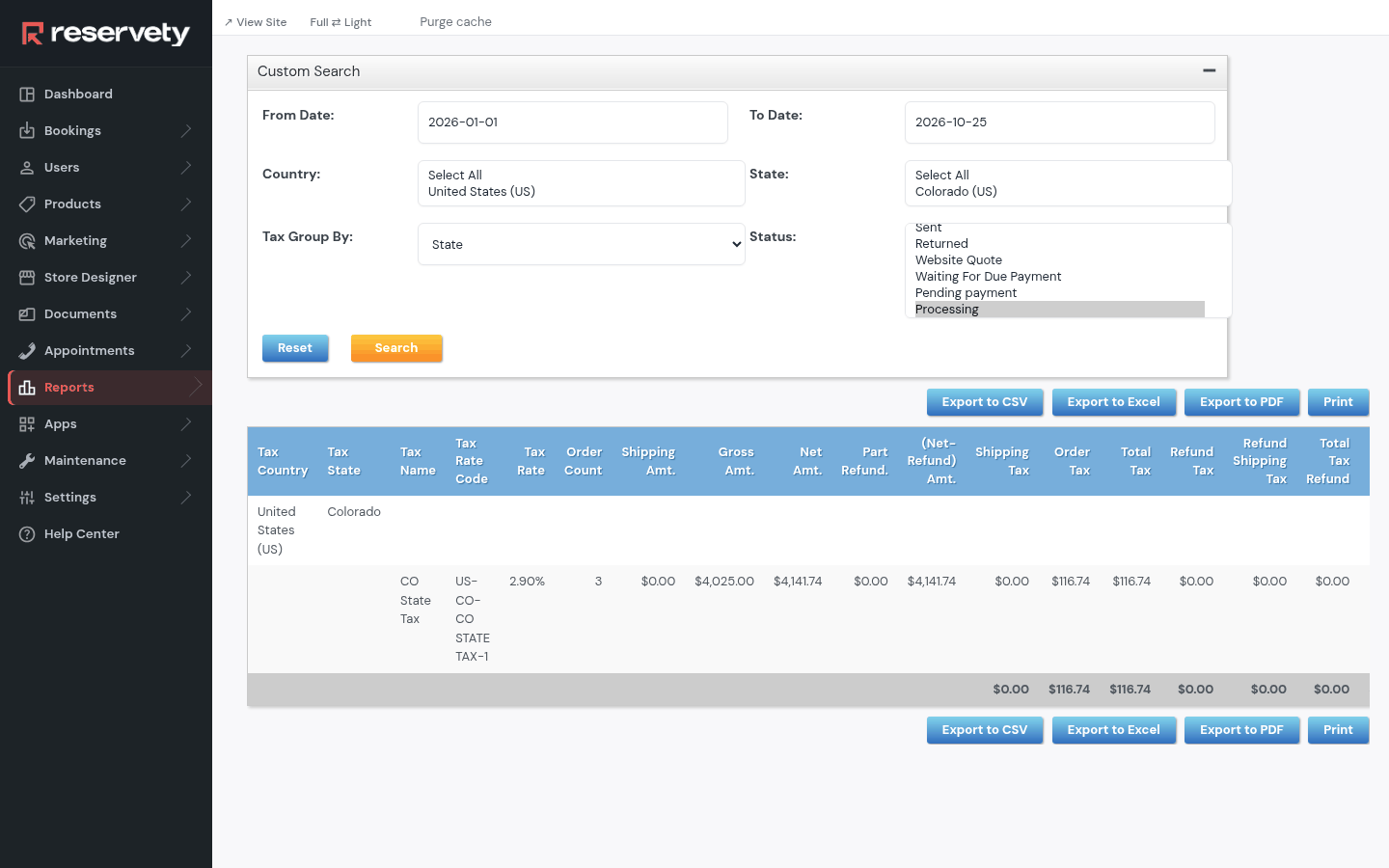Viewport: 1389px width, 868px height.
Task: Collapse the Custom Search panel with minus icon
Action: (1209, 70)
